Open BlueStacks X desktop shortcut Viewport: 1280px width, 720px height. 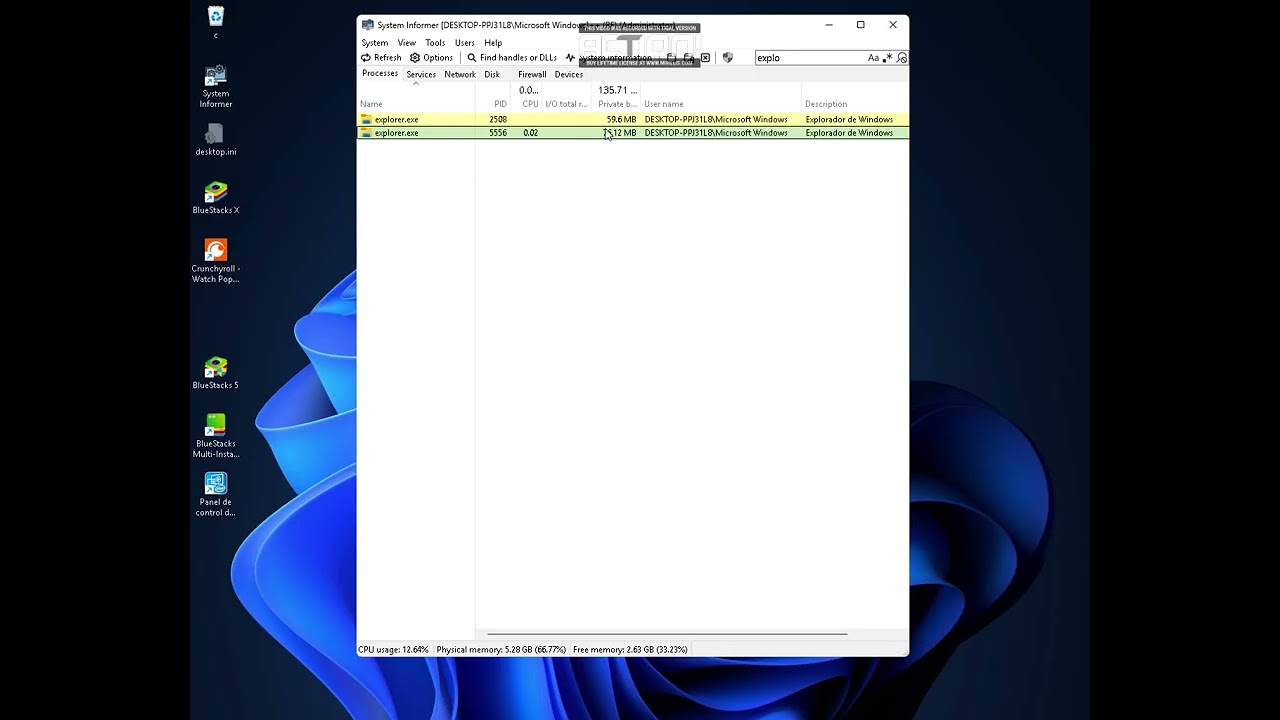216,199
